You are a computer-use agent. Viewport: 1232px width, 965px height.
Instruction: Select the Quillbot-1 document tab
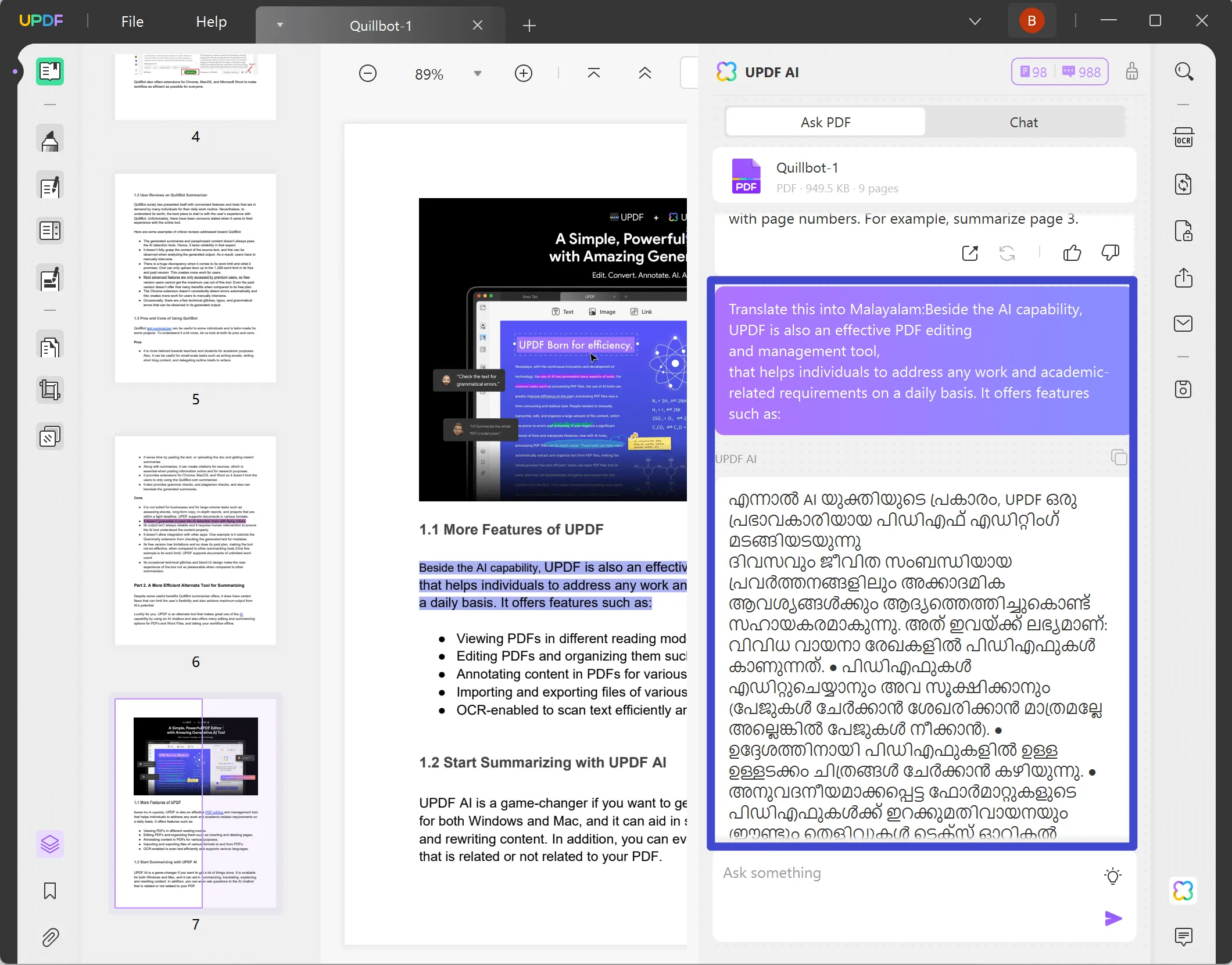pos(381,26)
